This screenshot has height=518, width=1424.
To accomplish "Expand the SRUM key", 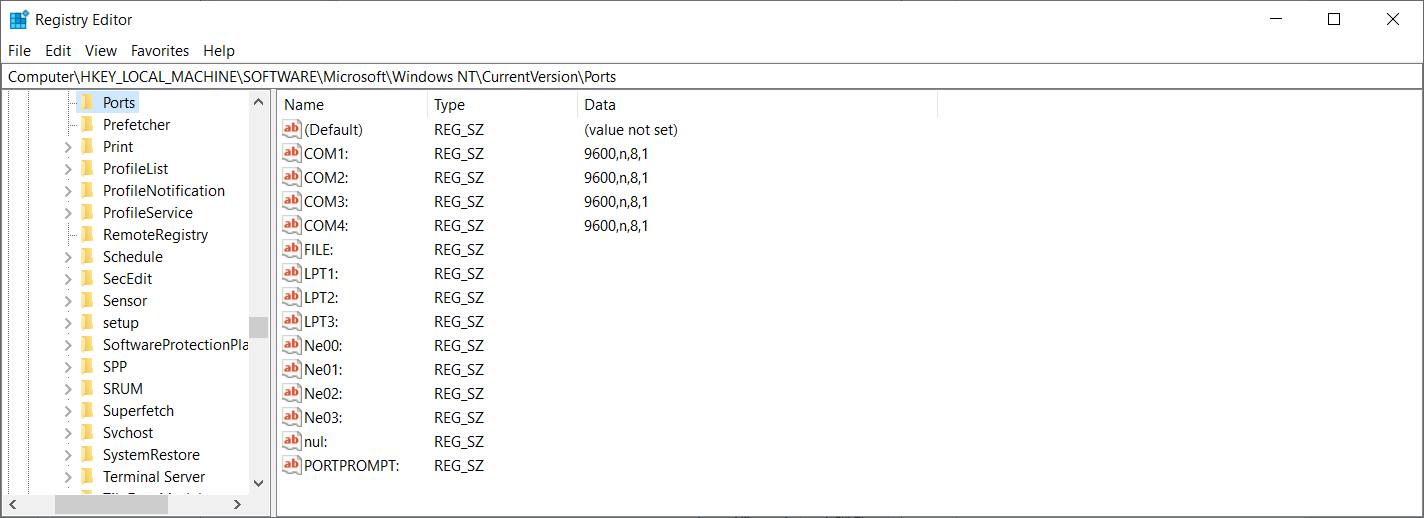I will [x=68, y=389].
